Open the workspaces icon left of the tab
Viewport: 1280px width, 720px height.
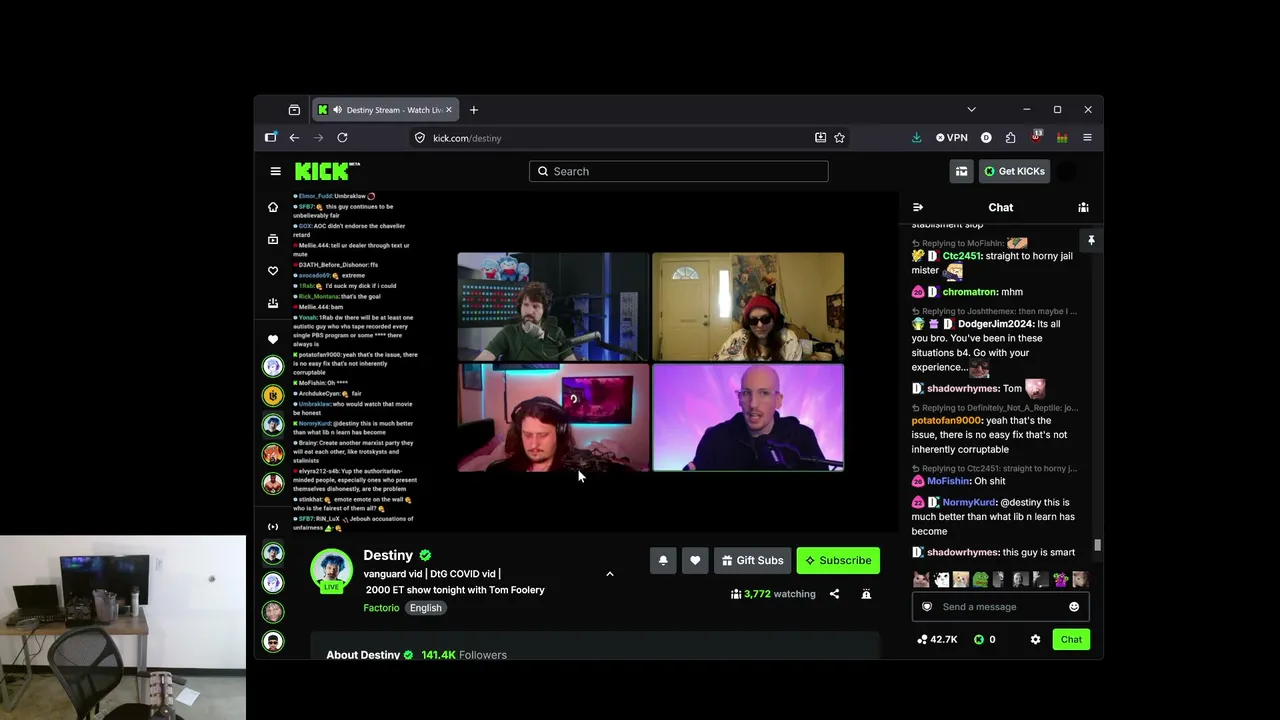tap(294, 110)
